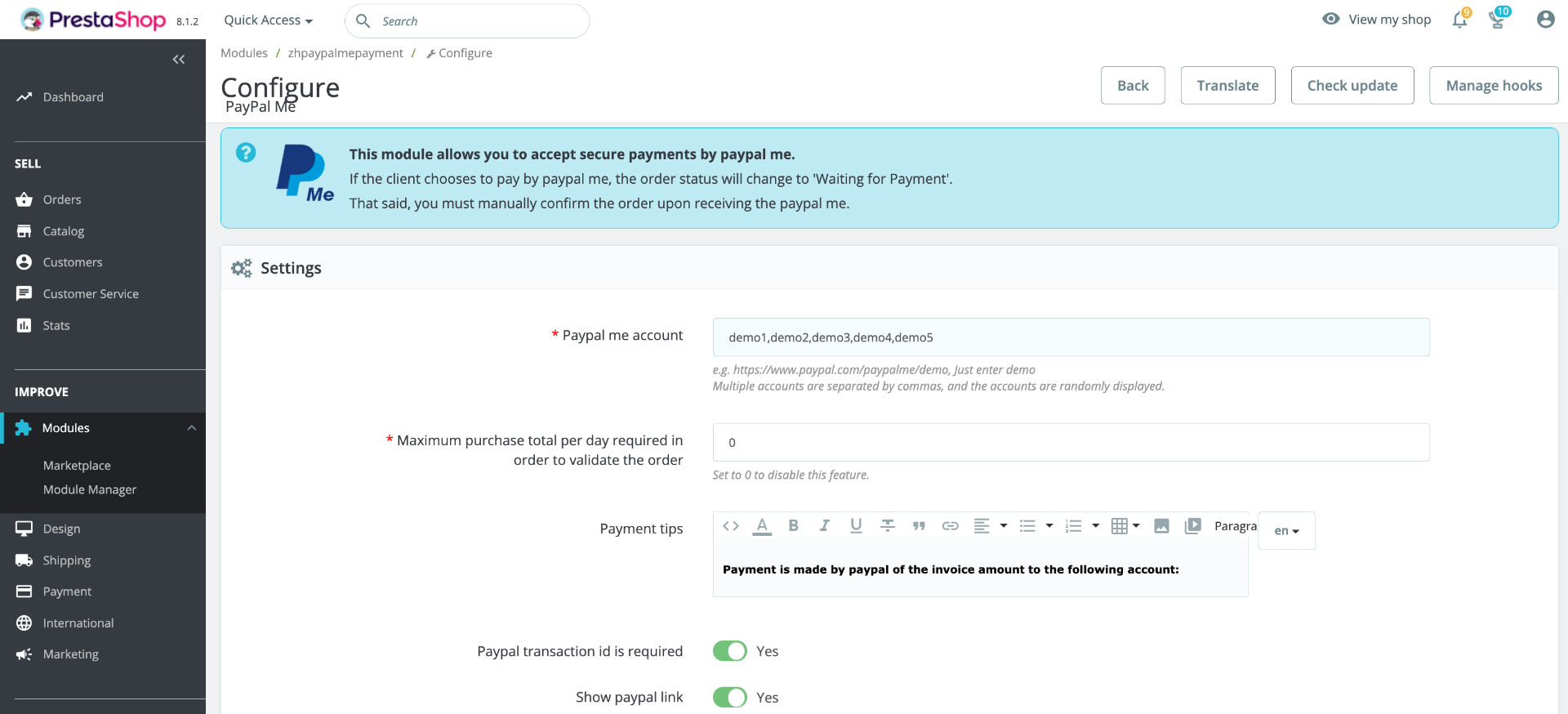Collapse Modules submenu chevron

(x=192, y=428)
